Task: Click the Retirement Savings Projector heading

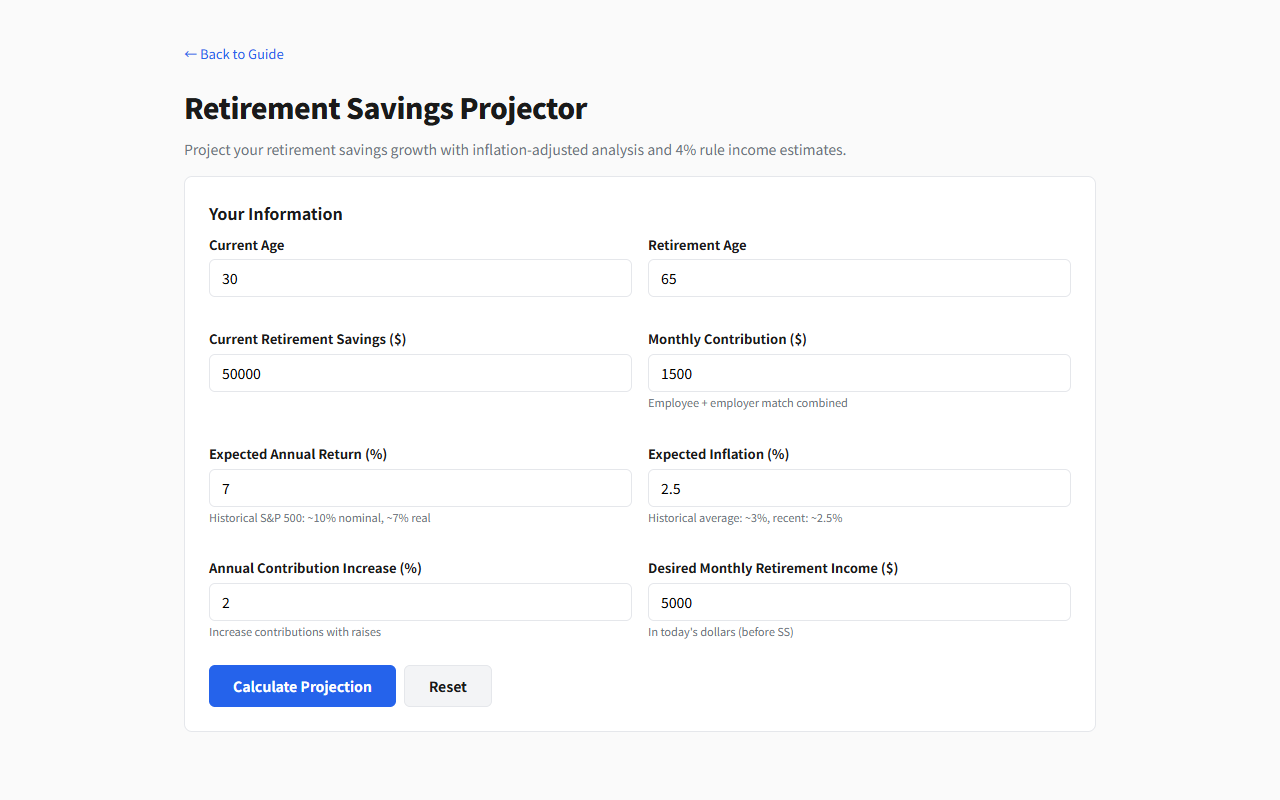Action: (386, 108)
